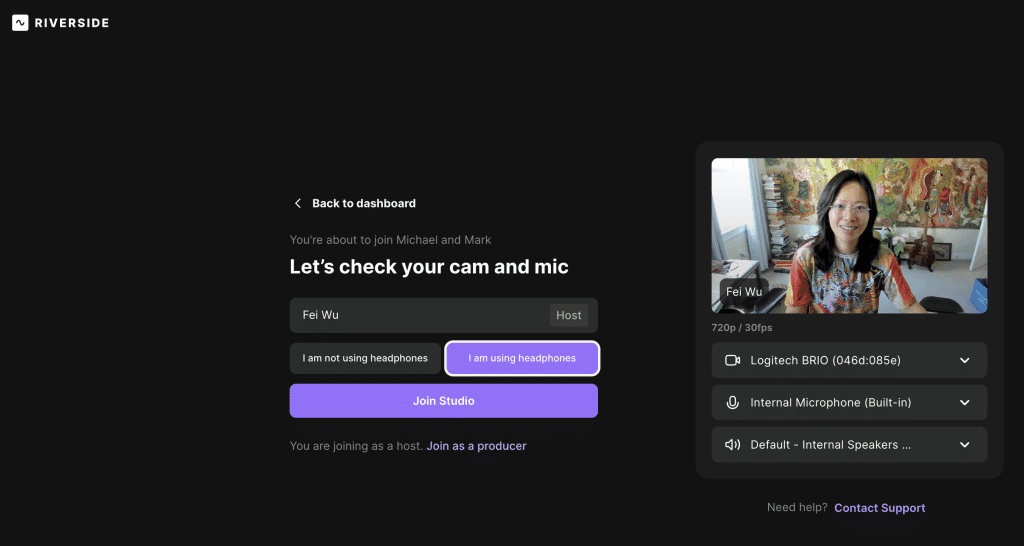Image resolution: width=1024 pixels, height=546 pixels.
Task: Click the back arrow beside Back to dashboard
Action: [298, 203]
